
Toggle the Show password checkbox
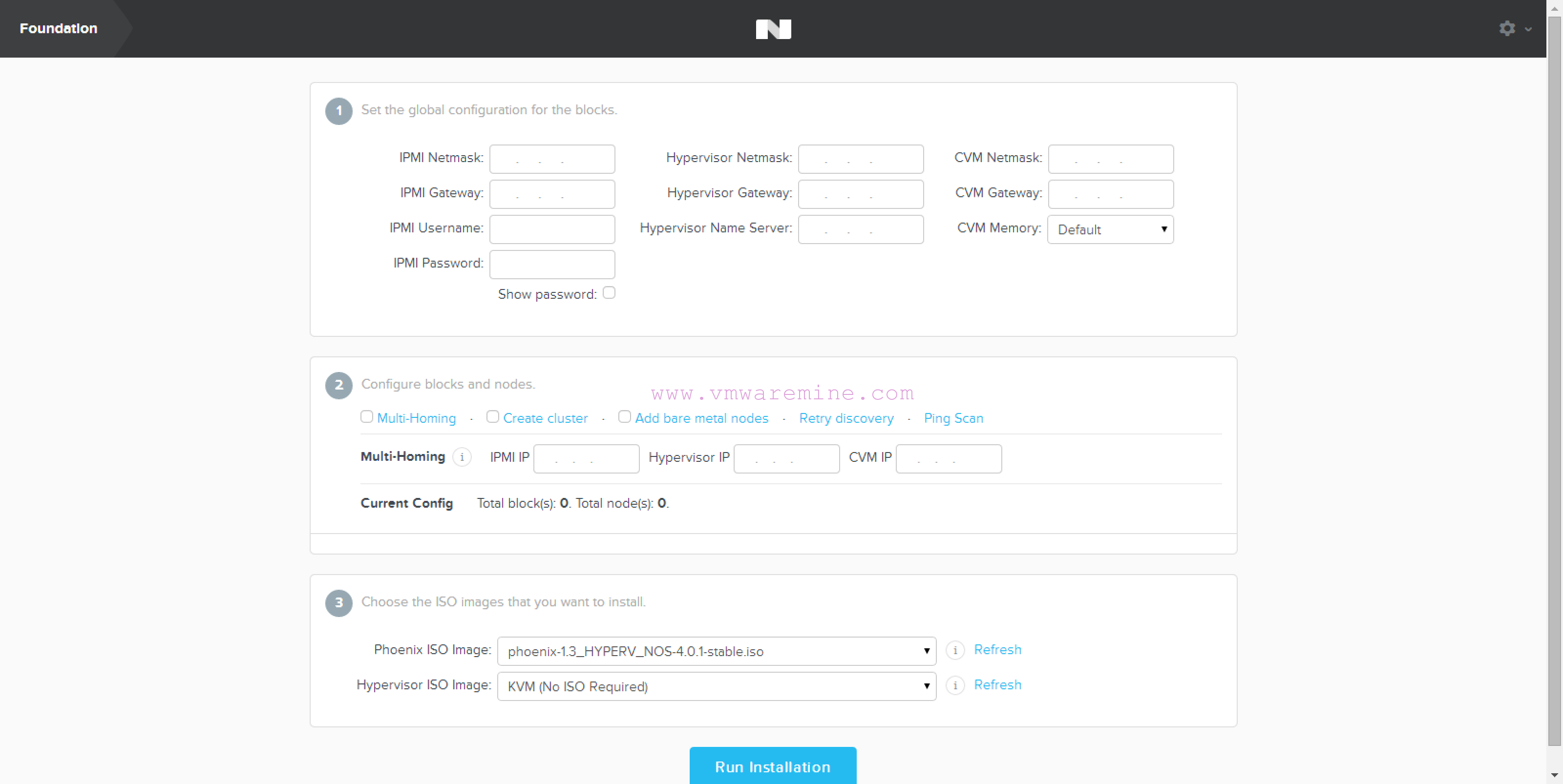[609, 293]
